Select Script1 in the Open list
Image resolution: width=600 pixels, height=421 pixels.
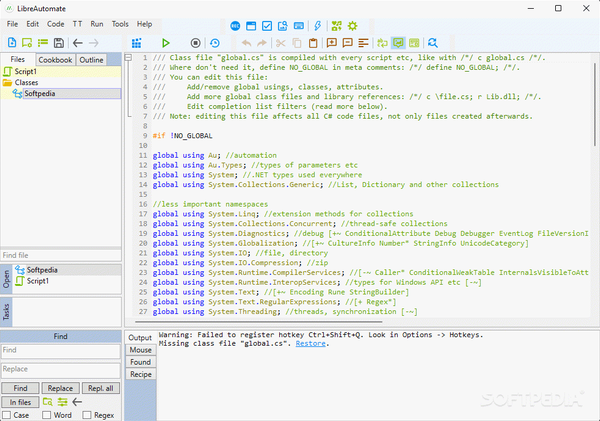coord(67,281)
